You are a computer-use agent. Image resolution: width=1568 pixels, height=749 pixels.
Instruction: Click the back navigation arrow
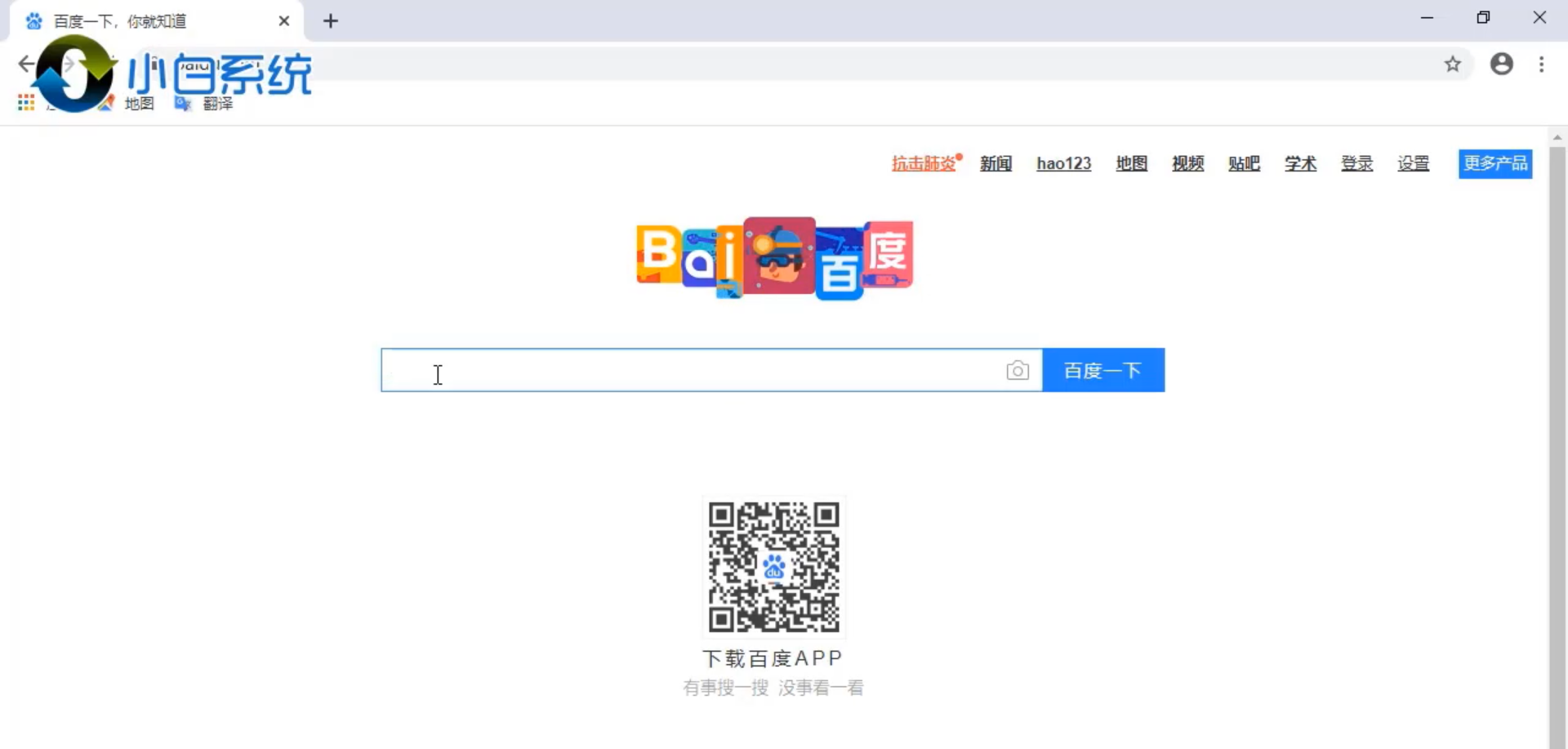26,64
